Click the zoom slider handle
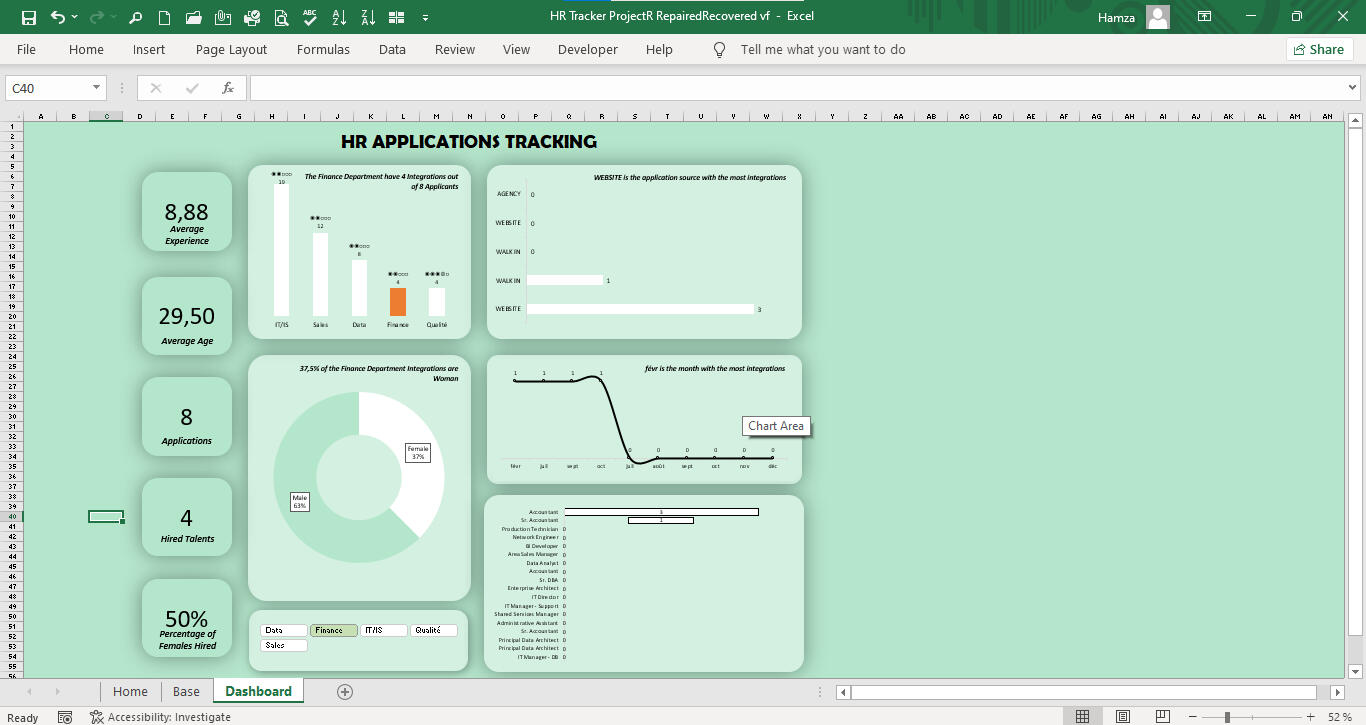This screenshot has height=725, width=1366. (1227, 717)
